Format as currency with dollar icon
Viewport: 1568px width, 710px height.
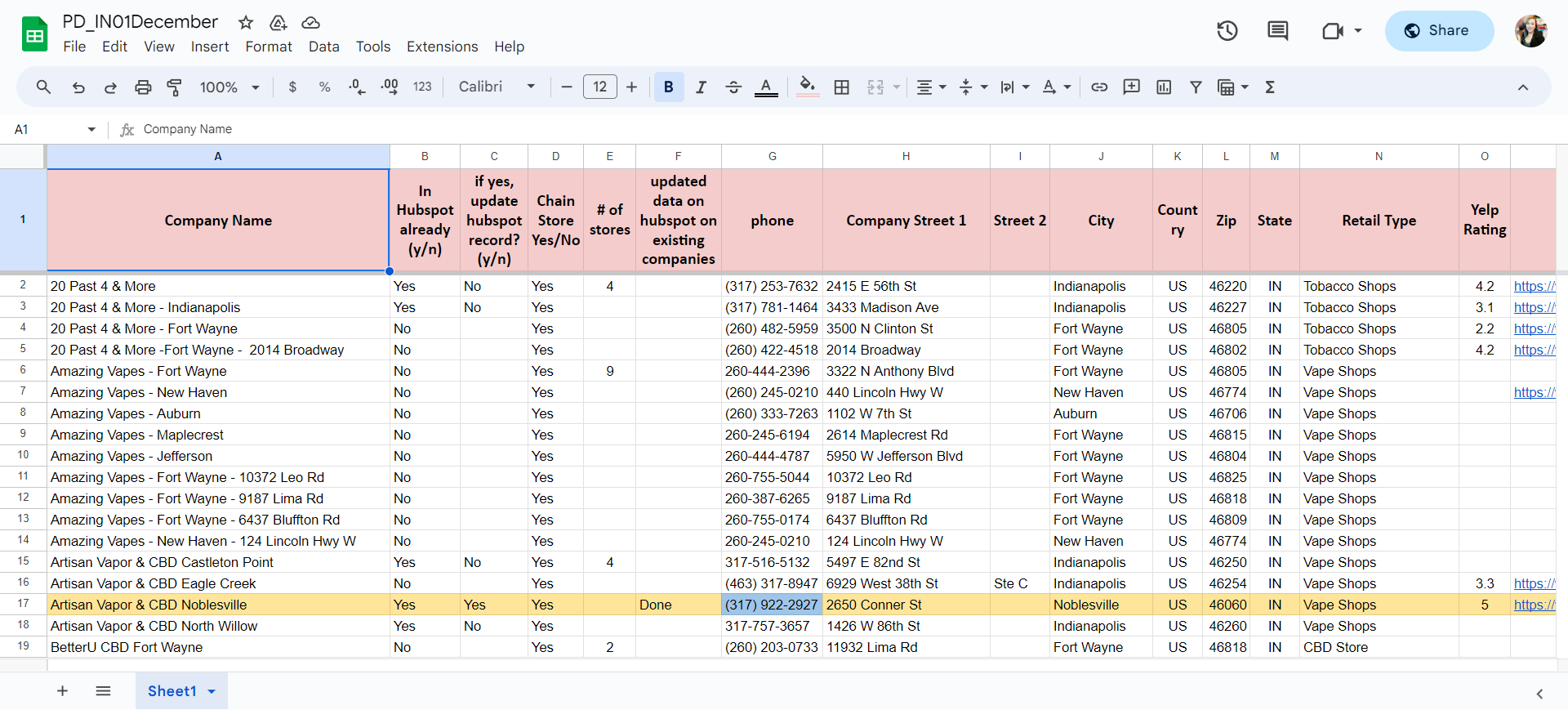pyautogui.click(x=292, y=87)
